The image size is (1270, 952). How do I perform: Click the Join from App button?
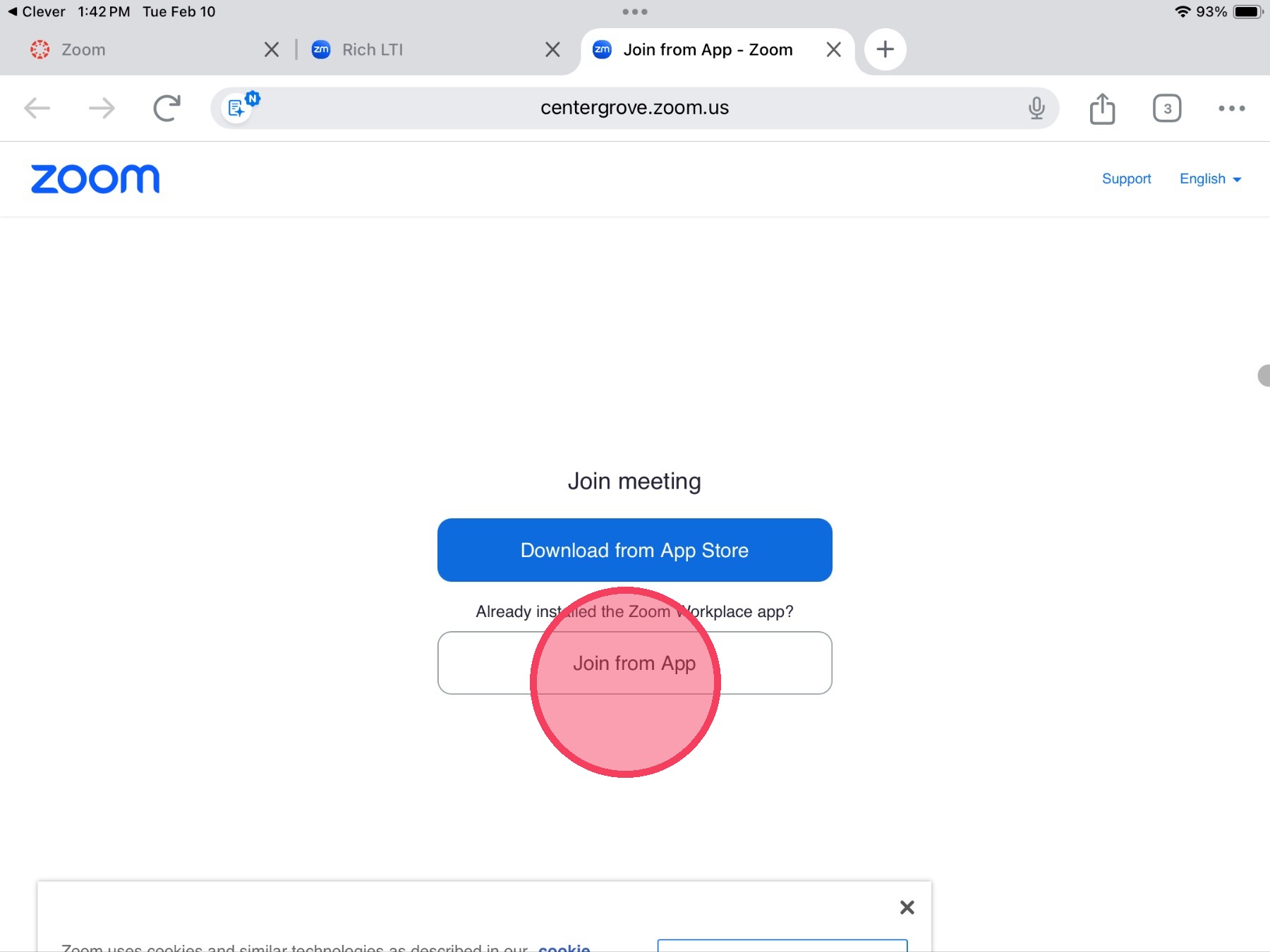[634, 663]
